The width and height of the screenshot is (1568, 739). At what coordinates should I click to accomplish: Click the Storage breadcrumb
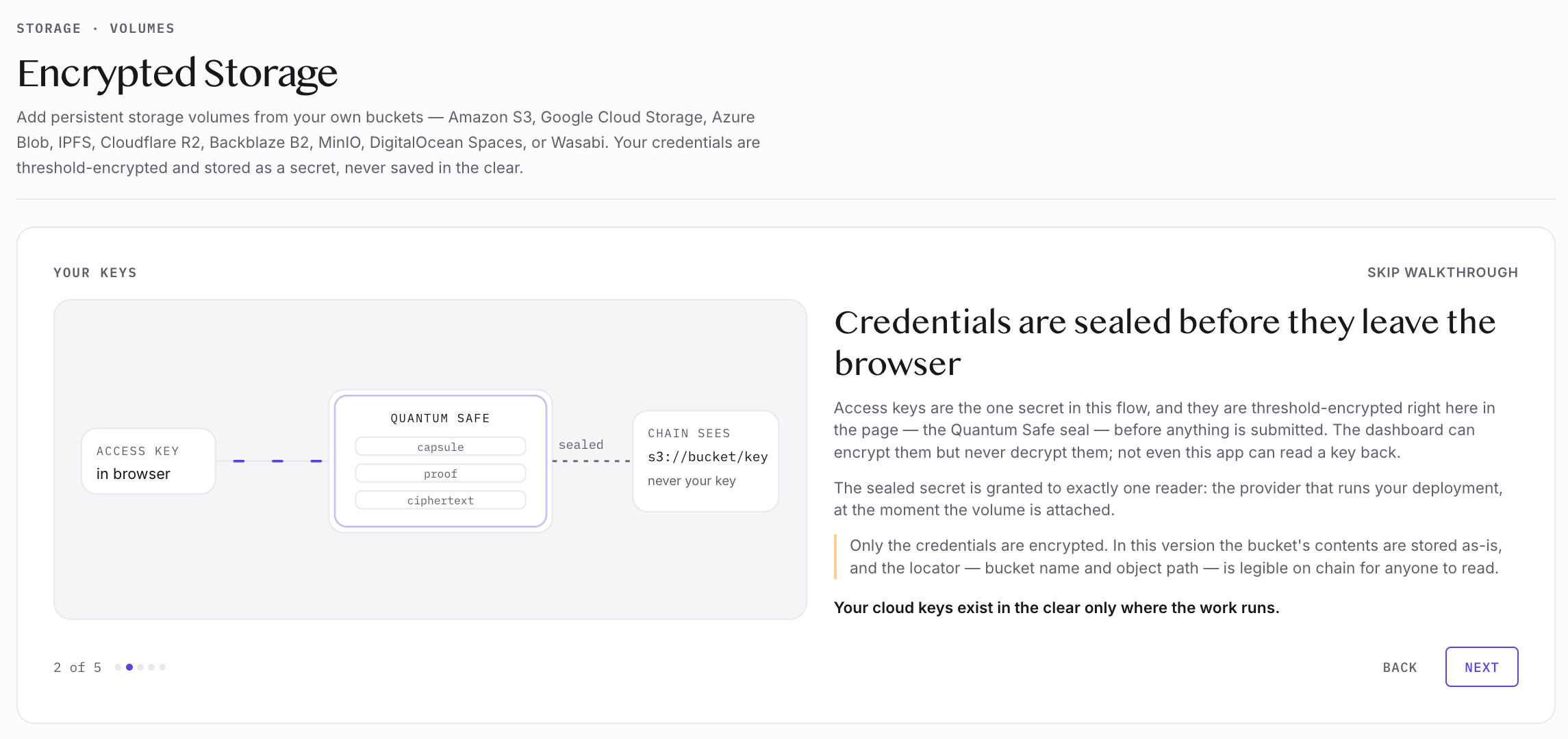(49, 28)
